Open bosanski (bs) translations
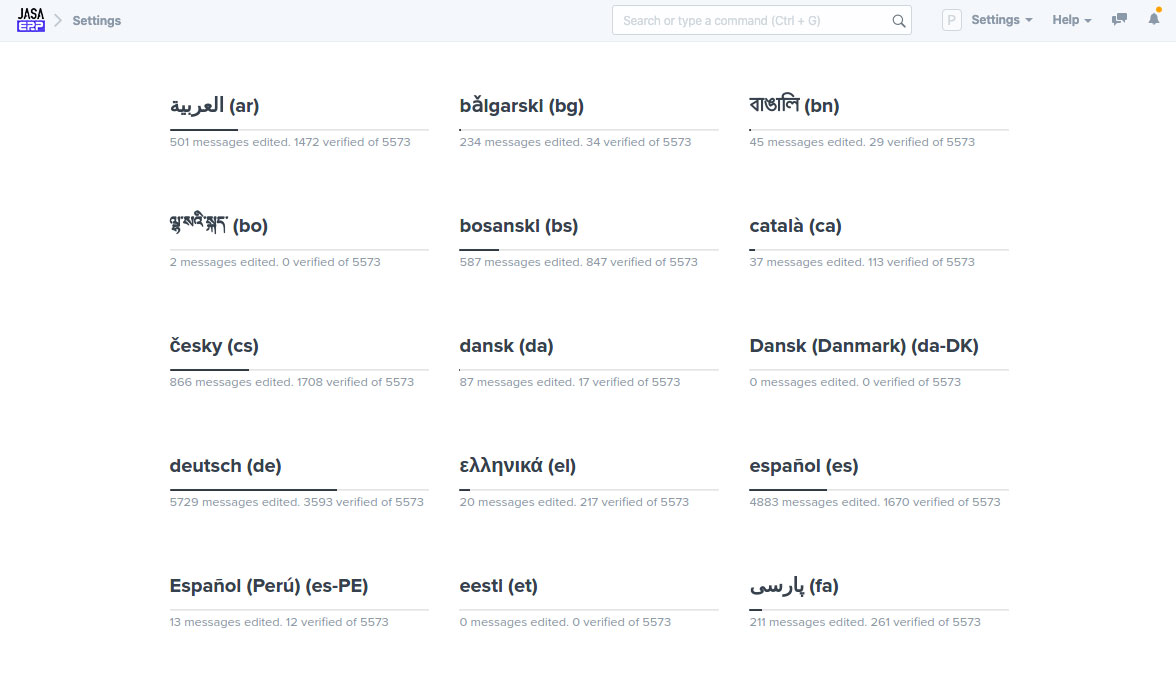1176x680 pixels. click(519, 226)
